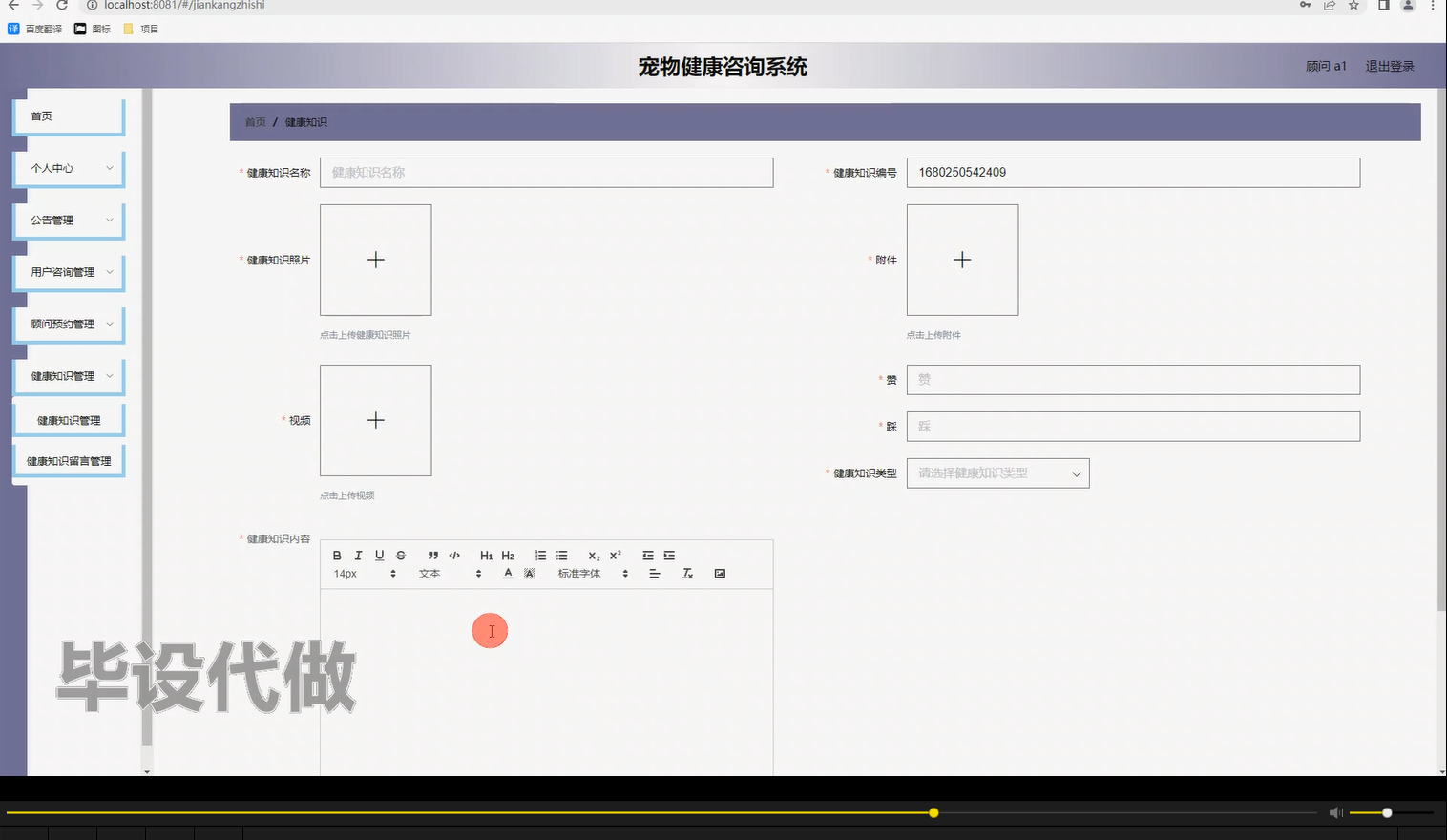The height and width of the screenshot is (840, 1447).
Task: Apply Heading 1 style in the editor
Action: [x=486, y=555]
